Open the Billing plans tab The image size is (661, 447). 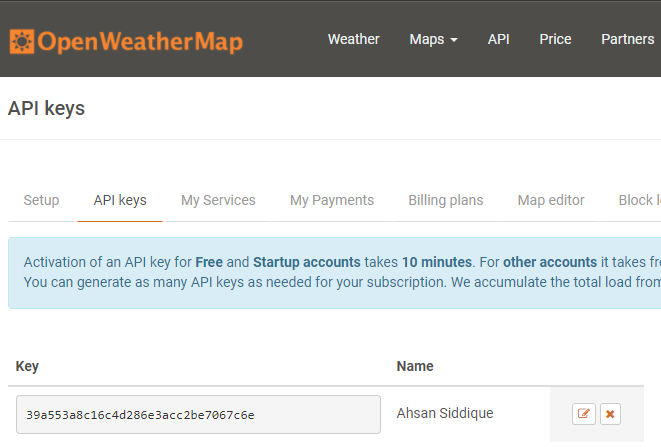pyautogui.click(x=446, y=200)
